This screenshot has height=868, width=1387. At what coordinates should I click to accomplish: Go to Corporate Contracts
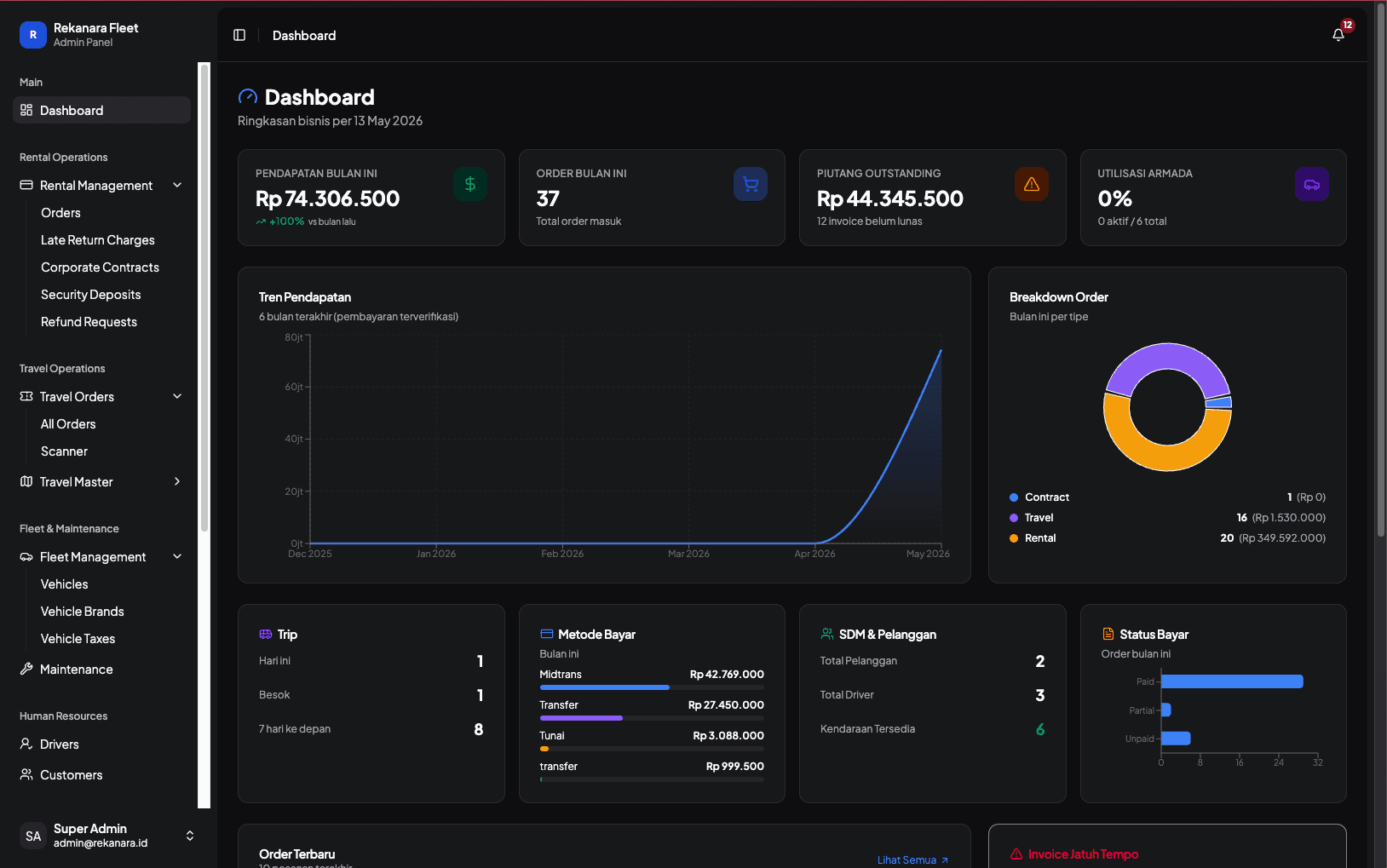pyautogui.click(x=100, y=267)
